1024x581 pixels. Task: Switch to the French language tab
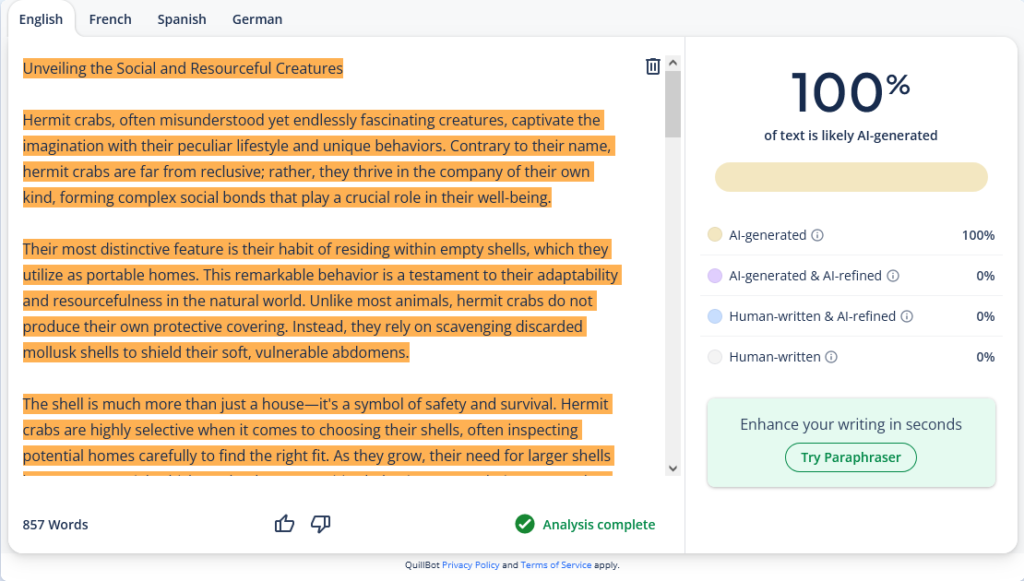[x=110, y=19]
